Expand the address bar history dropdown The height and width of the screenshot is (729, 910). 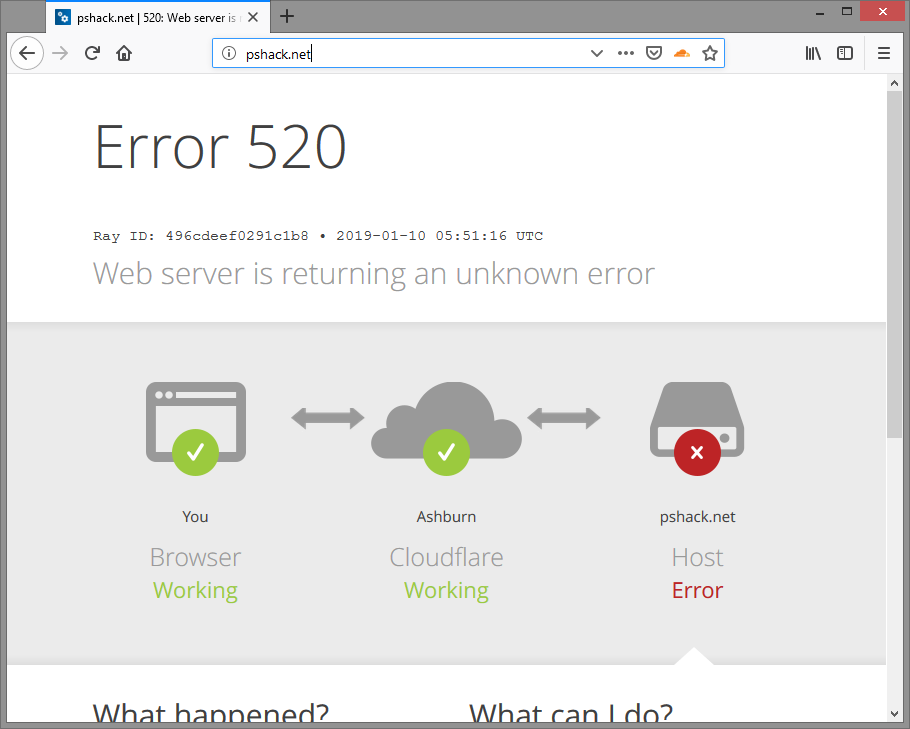tap(597, 53)
